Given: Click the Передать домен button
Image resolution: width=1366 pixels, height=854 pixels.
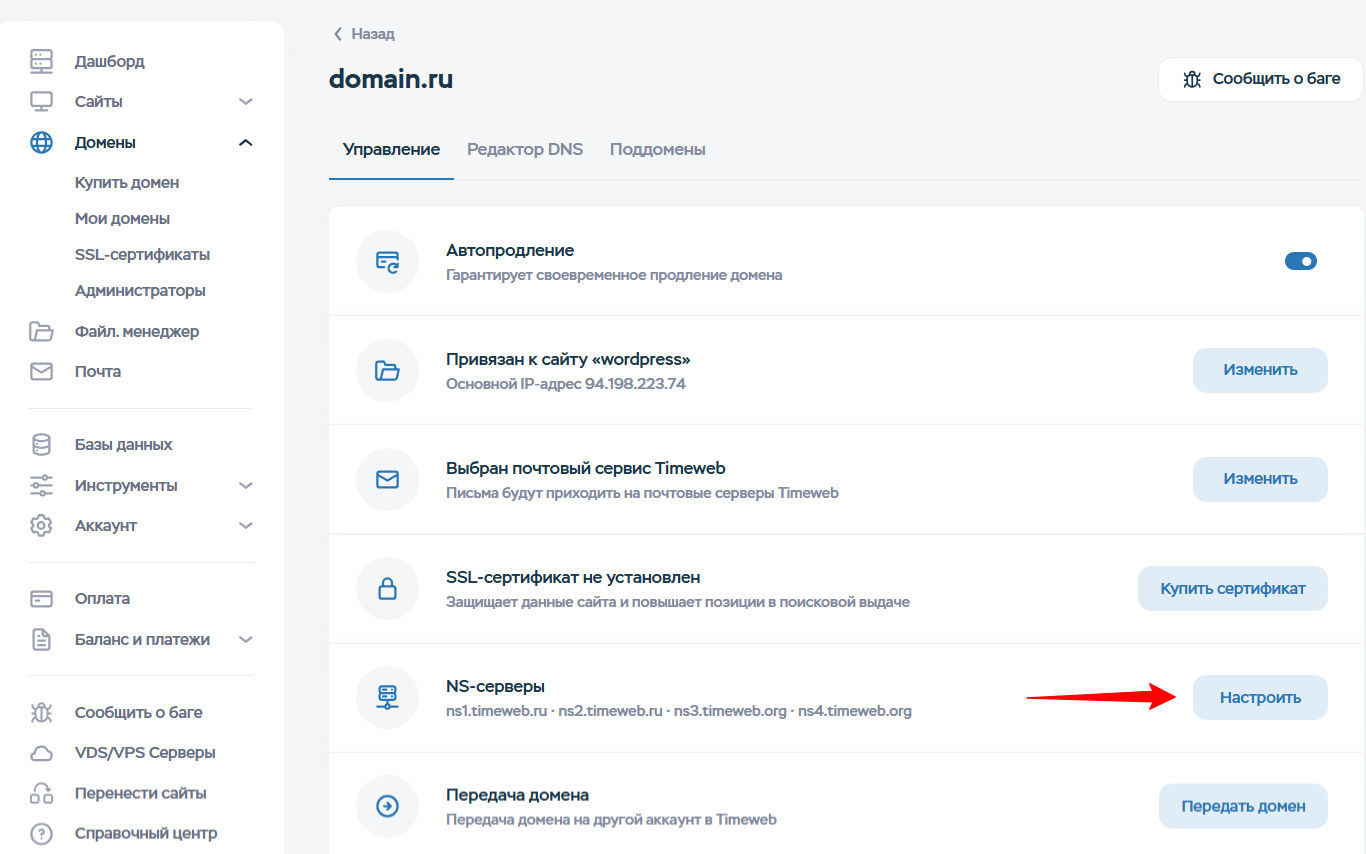Looking at the screenshot, I should (x=1243, y=807).
